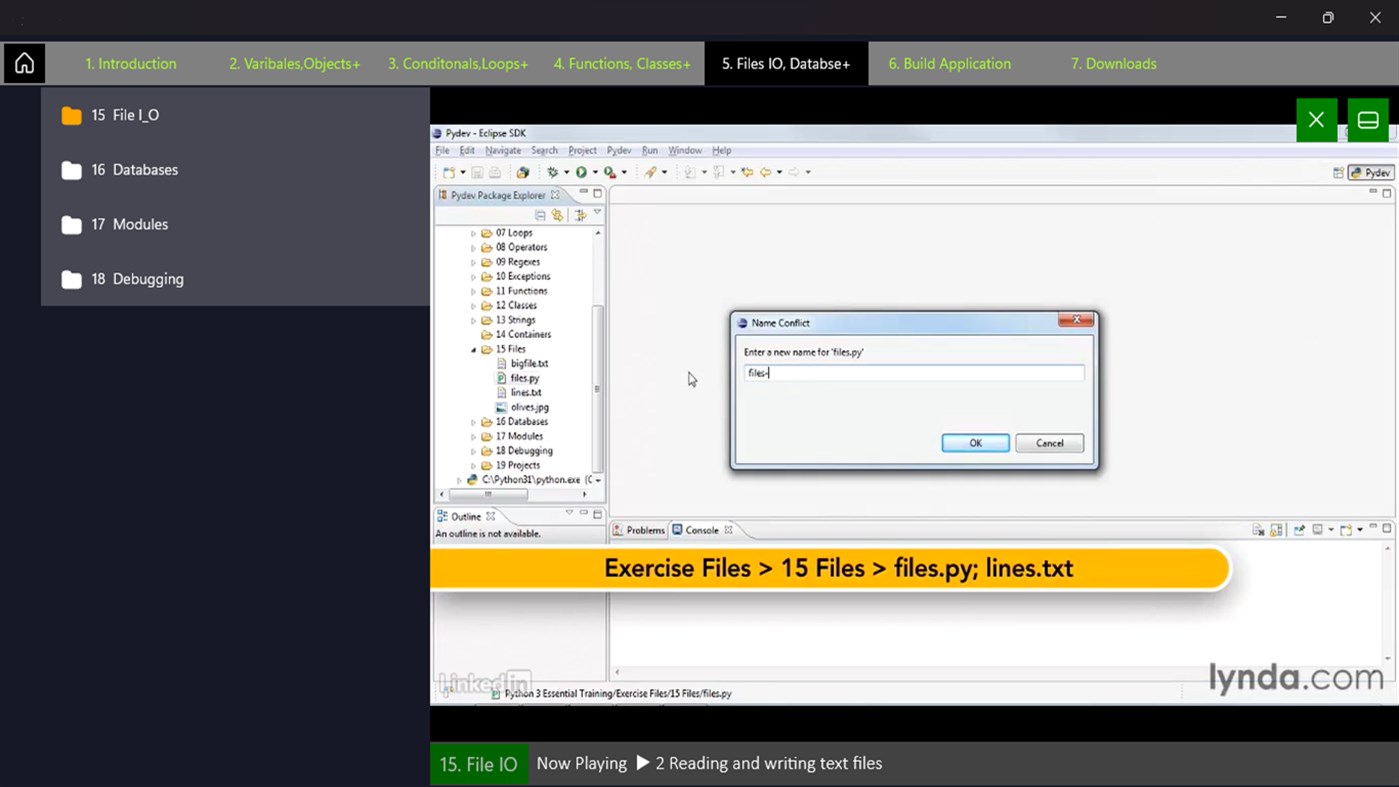Open the Eclipse File menu

pyautogui.click(x=442, y=150)
